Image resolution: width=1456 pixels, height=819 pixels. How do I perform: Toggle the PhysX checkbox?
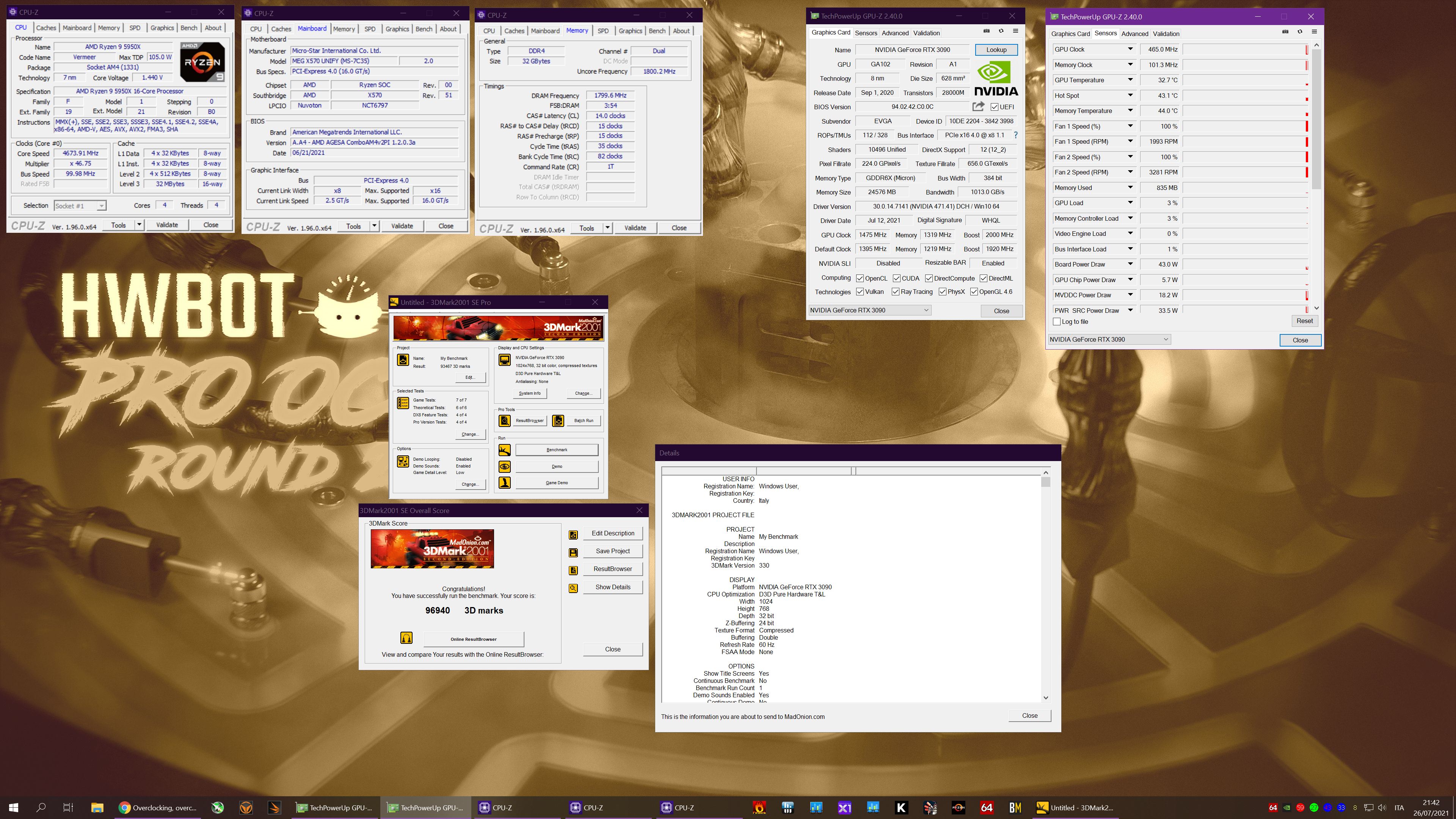[942, 292]
